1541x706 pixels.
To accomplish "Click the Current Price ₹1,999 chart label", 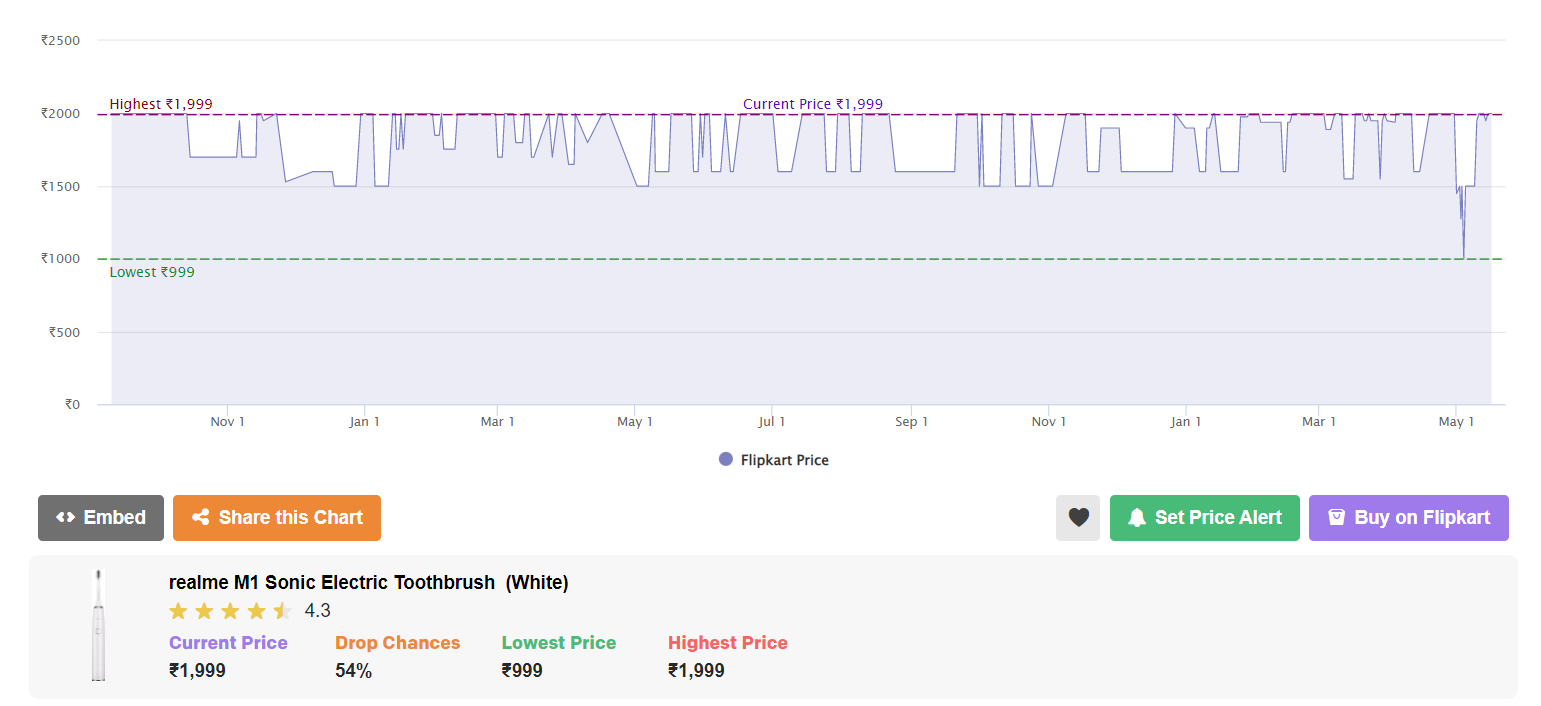I will coord(812,104).
